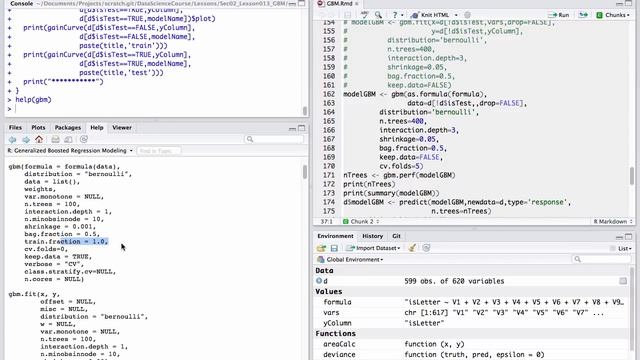
Task: Open find and replace magnifier in editor
Action: (x=378, y=15)
